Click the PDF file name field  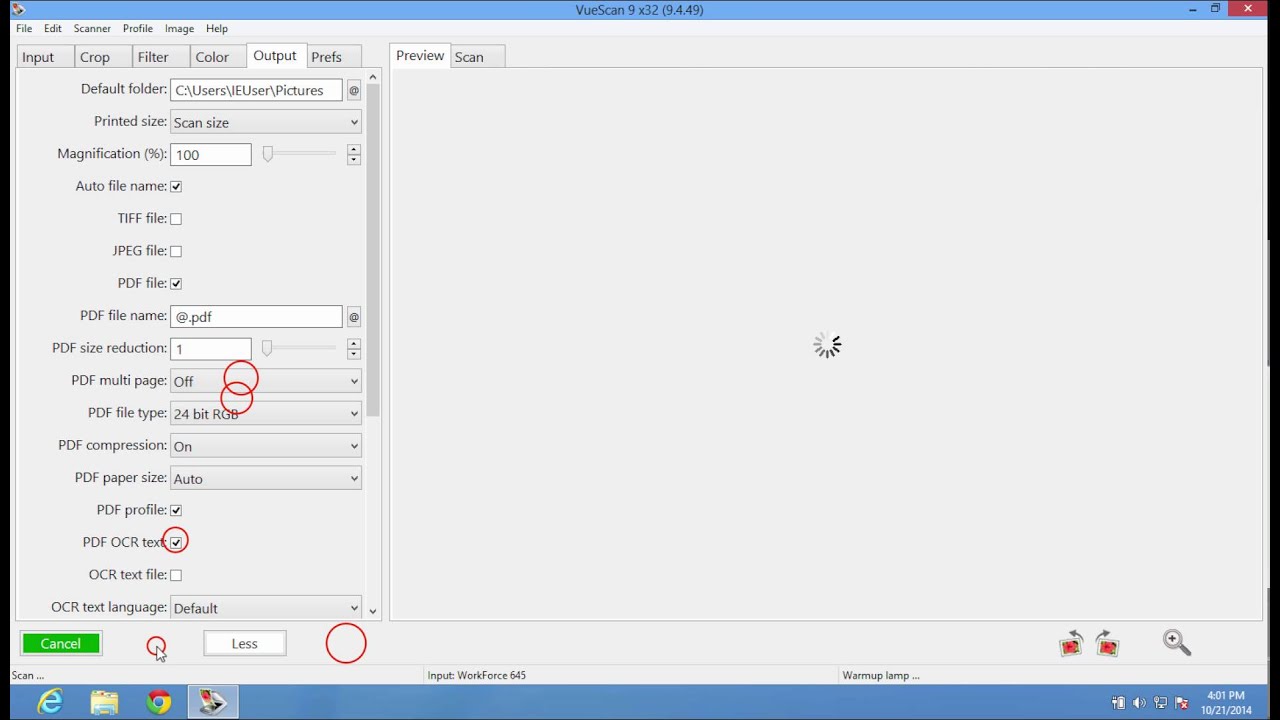(256, 316)
